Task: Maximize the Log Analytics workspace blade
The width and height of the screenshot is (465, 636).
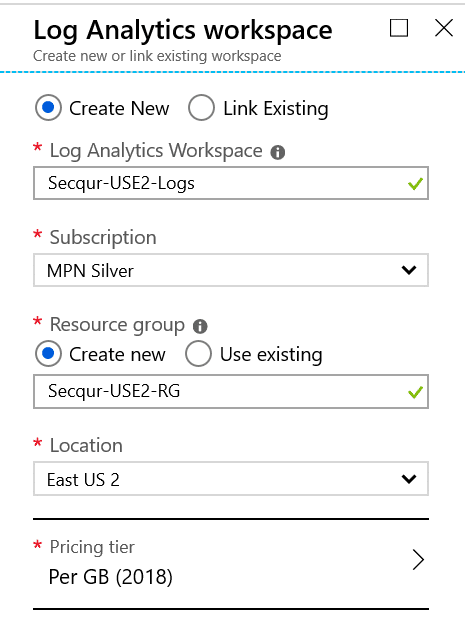Action: [x=399, y=28]
